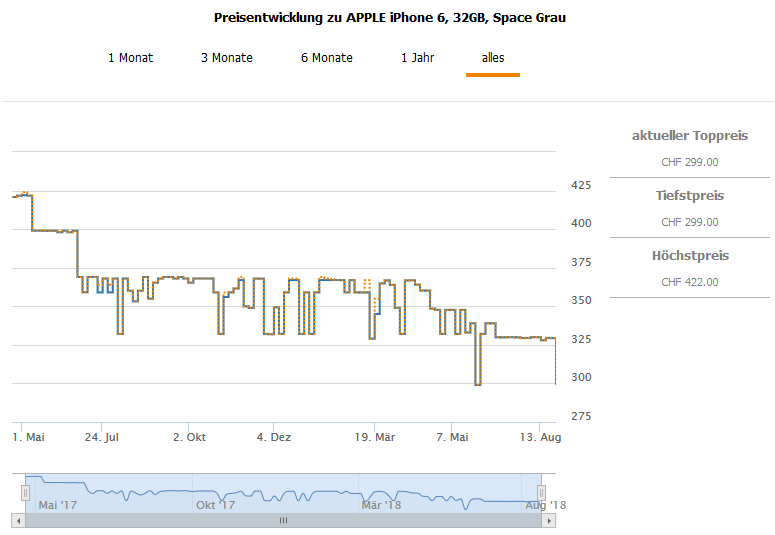Click 'Mär '18' area in the navigator
The height and width of the screenshot is (535, 775).
click(x=381, y=505)
